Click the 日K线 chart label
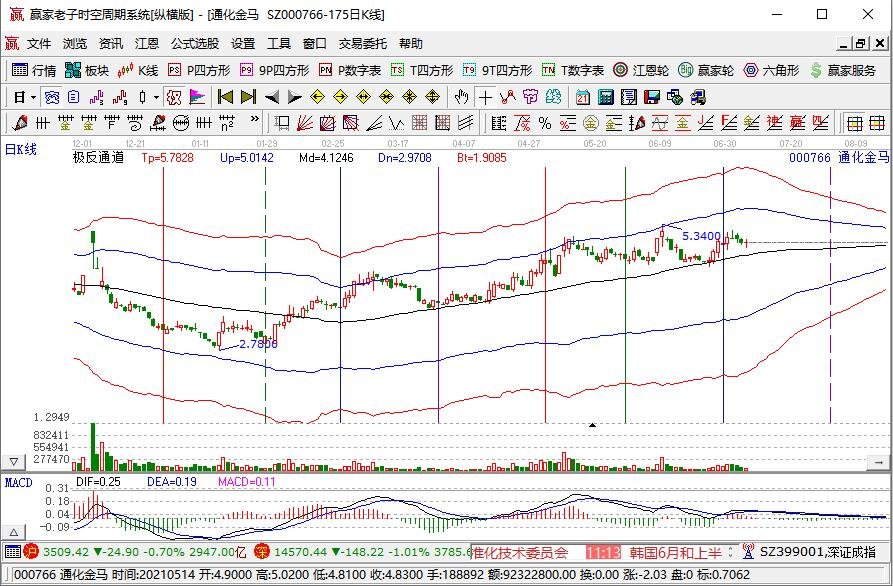This screenshot has width=893, height=586. 21,150
